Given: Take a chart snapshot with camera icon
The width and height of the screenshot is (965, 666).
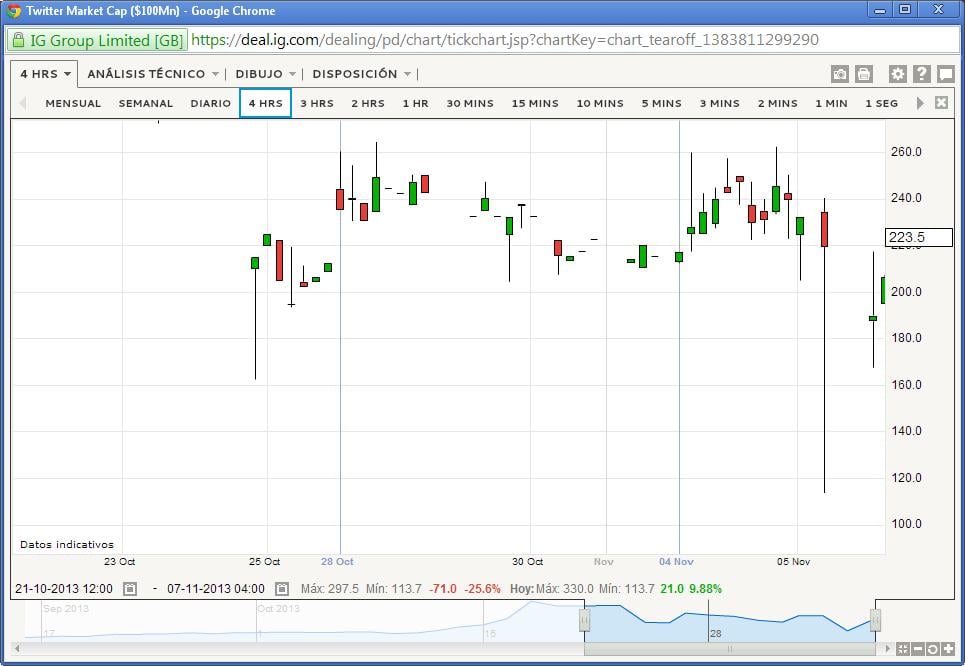Looking at the screenshot, I should tap(839, 74).
